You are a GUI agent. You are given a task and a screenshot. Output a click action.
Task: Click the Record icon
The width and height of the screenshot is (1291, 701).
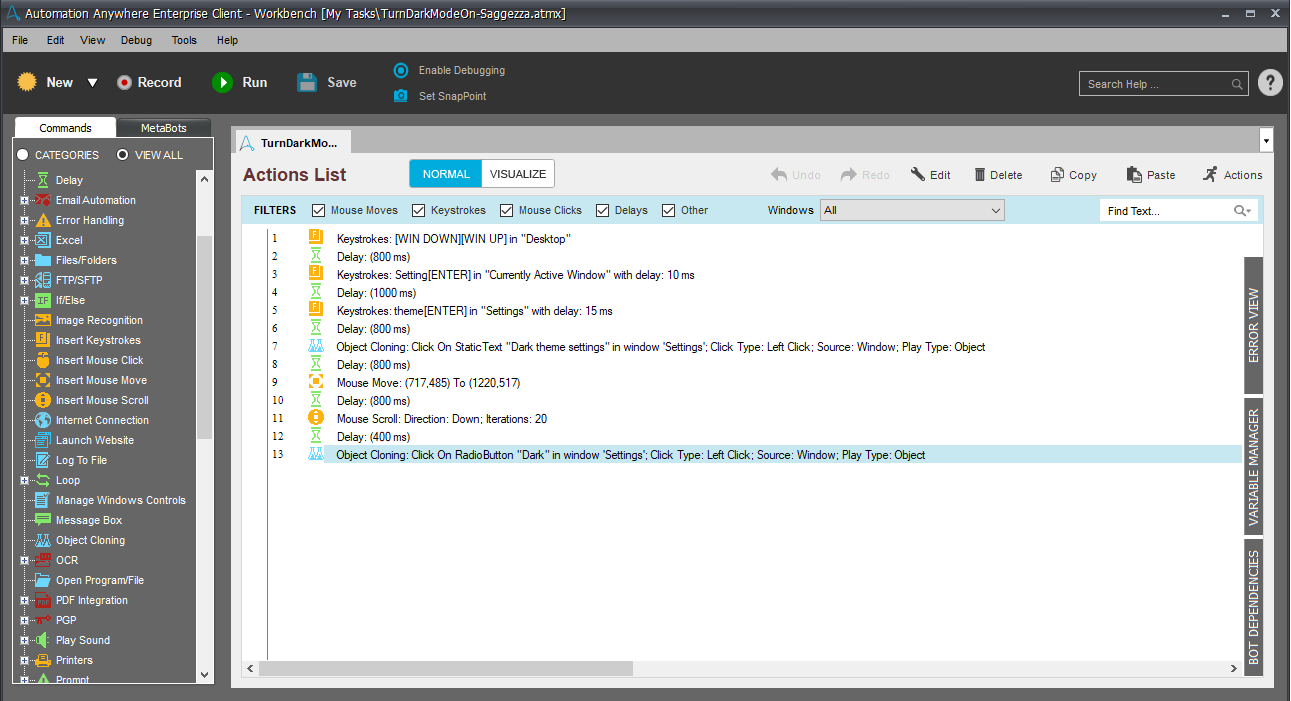(124, 83)
